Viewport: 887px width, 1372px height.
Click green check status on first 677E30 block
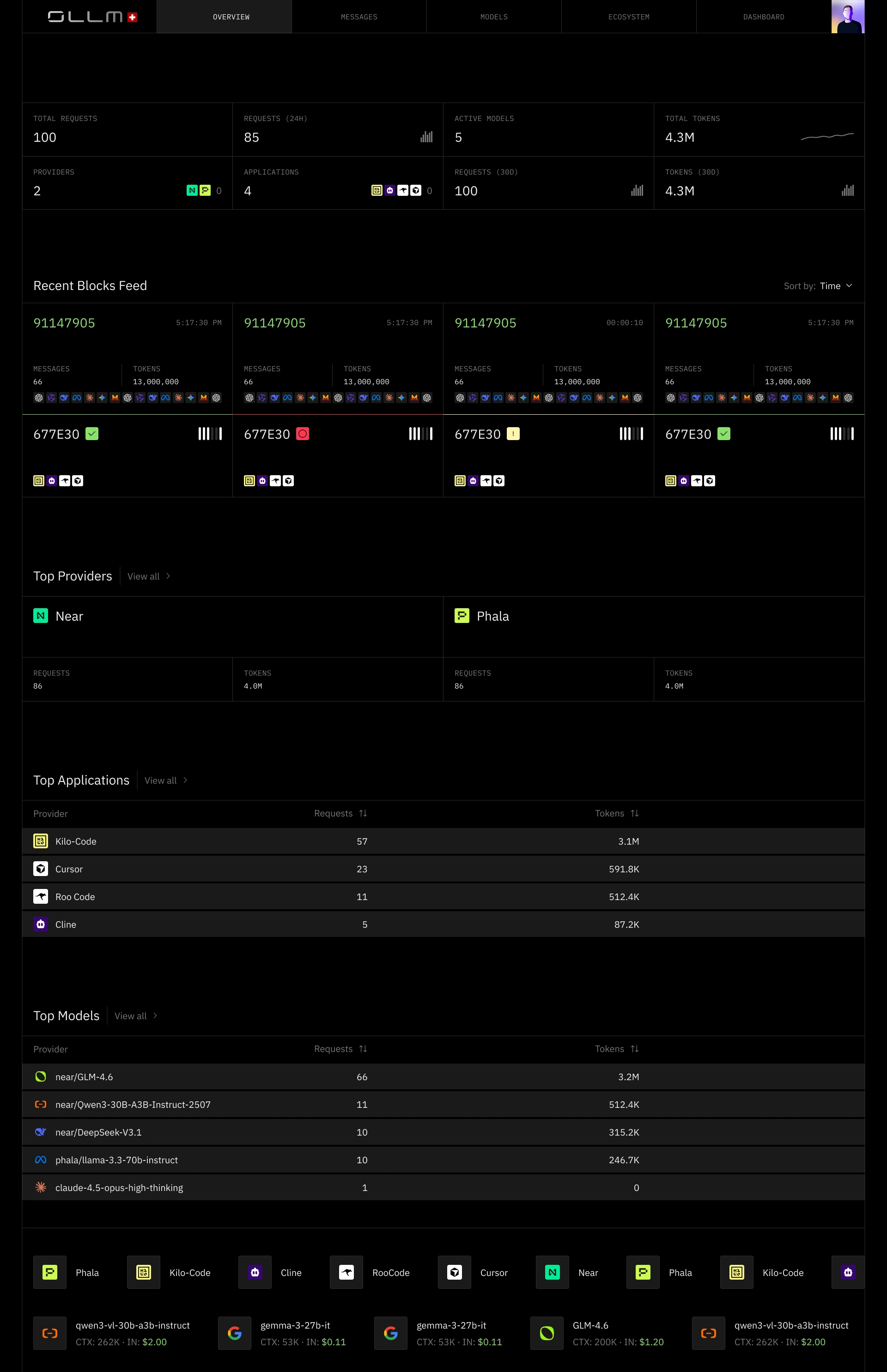91,434
